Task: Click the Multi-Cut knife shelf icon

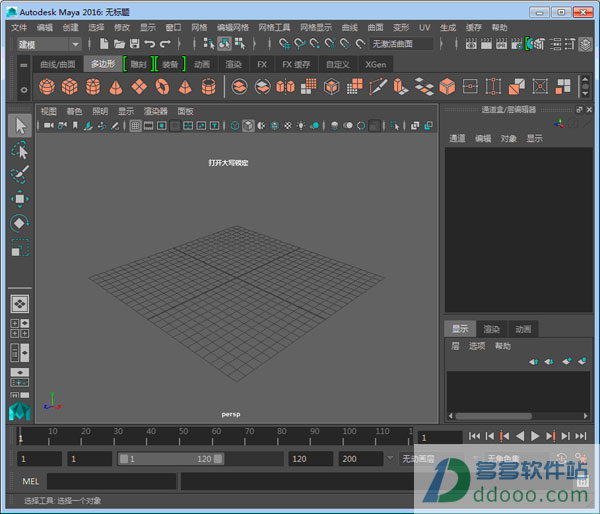Action: (x=378, y=86)
